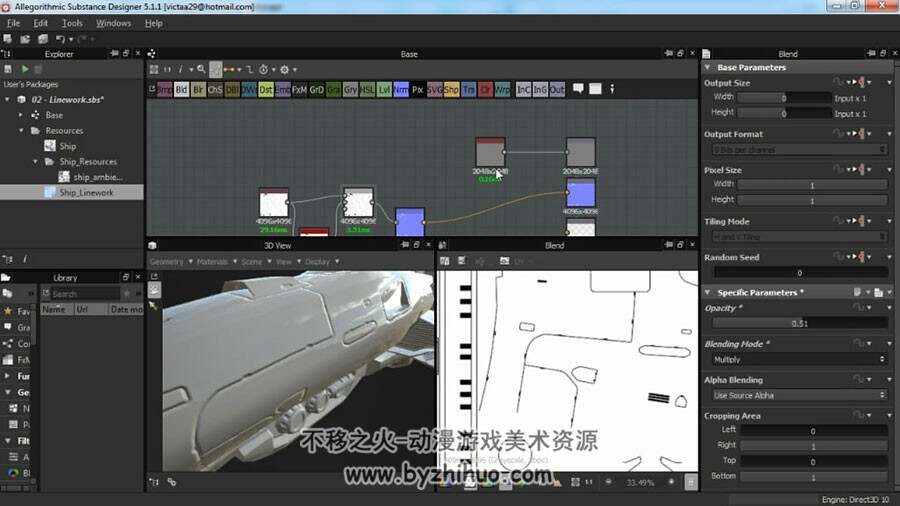This screenshot has width=900, height=506.
Task: Select the ship_ambie... resource
Action: (x=98, y=177)
